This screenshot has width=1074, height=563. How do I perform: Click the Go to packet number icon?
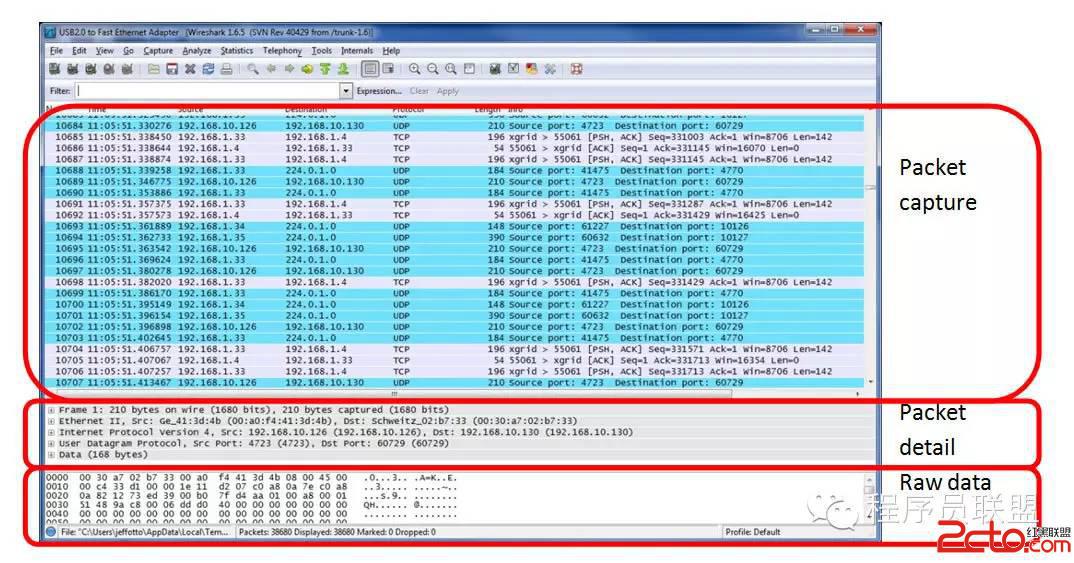pyautogui.click(x=307, y=69)
